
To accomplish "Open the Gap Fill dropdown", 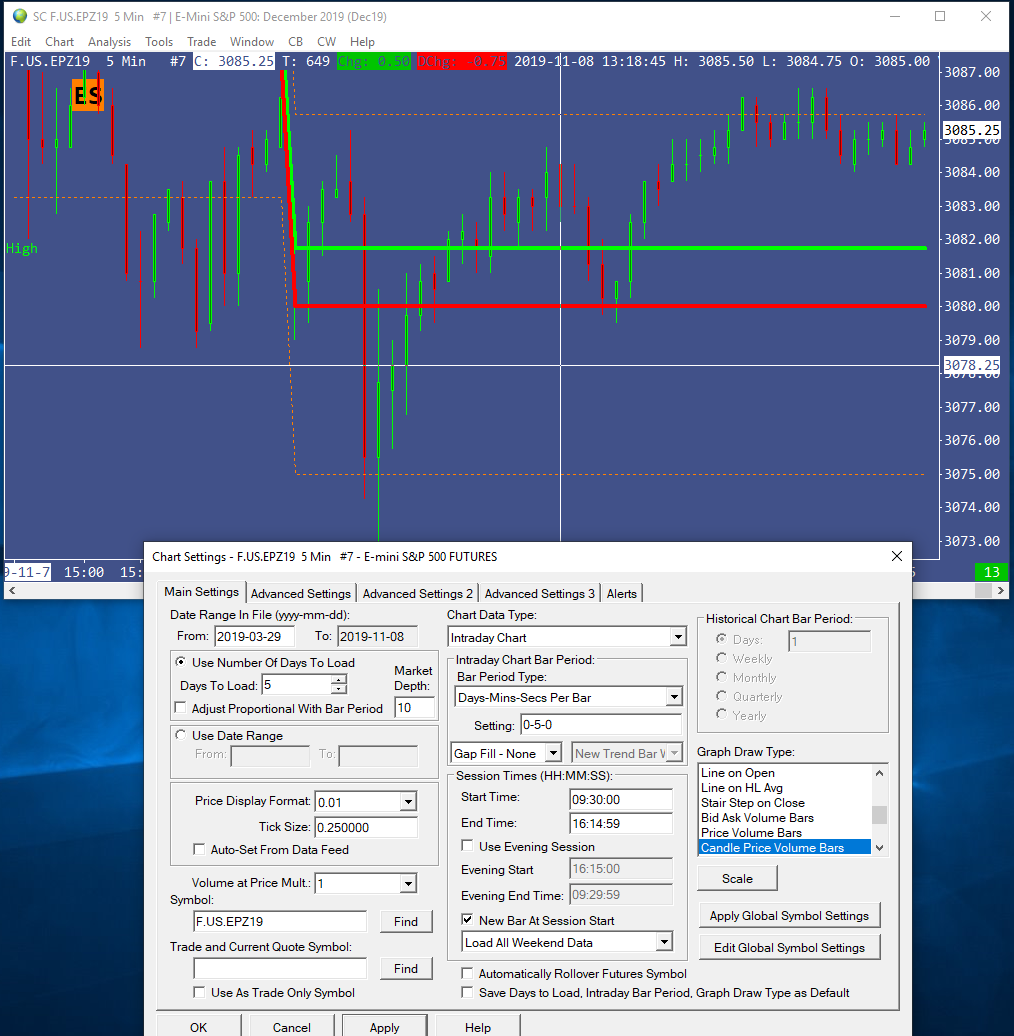I will tap(553, 753).
